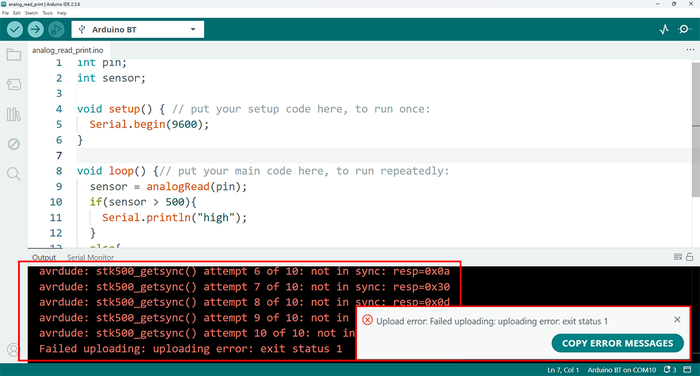
Task: Open the File menu
Action: tap(5, 13)
